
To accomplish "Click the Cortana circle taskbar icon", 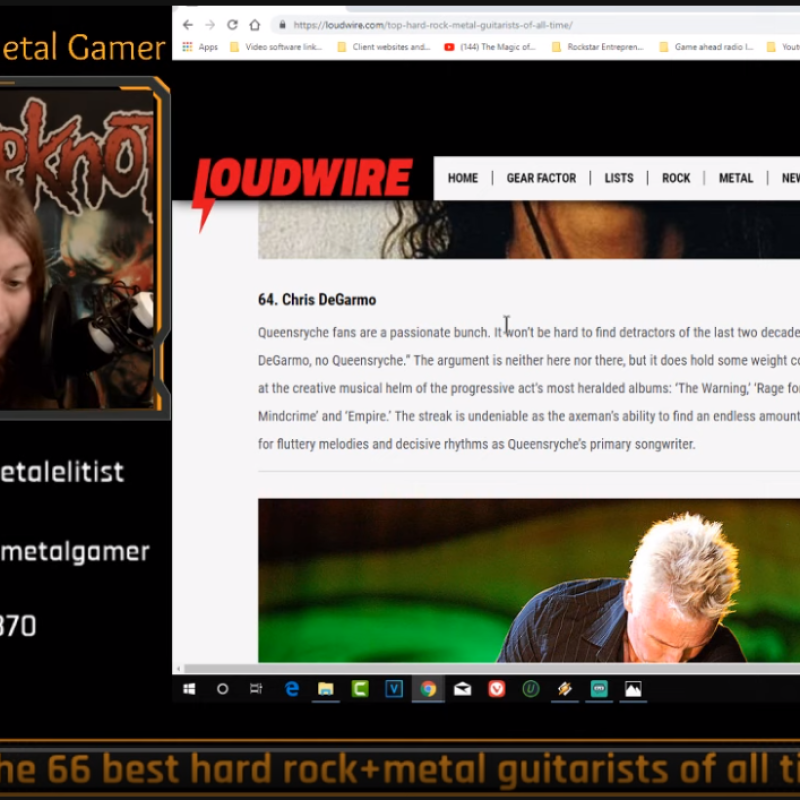I will (222, 689).
